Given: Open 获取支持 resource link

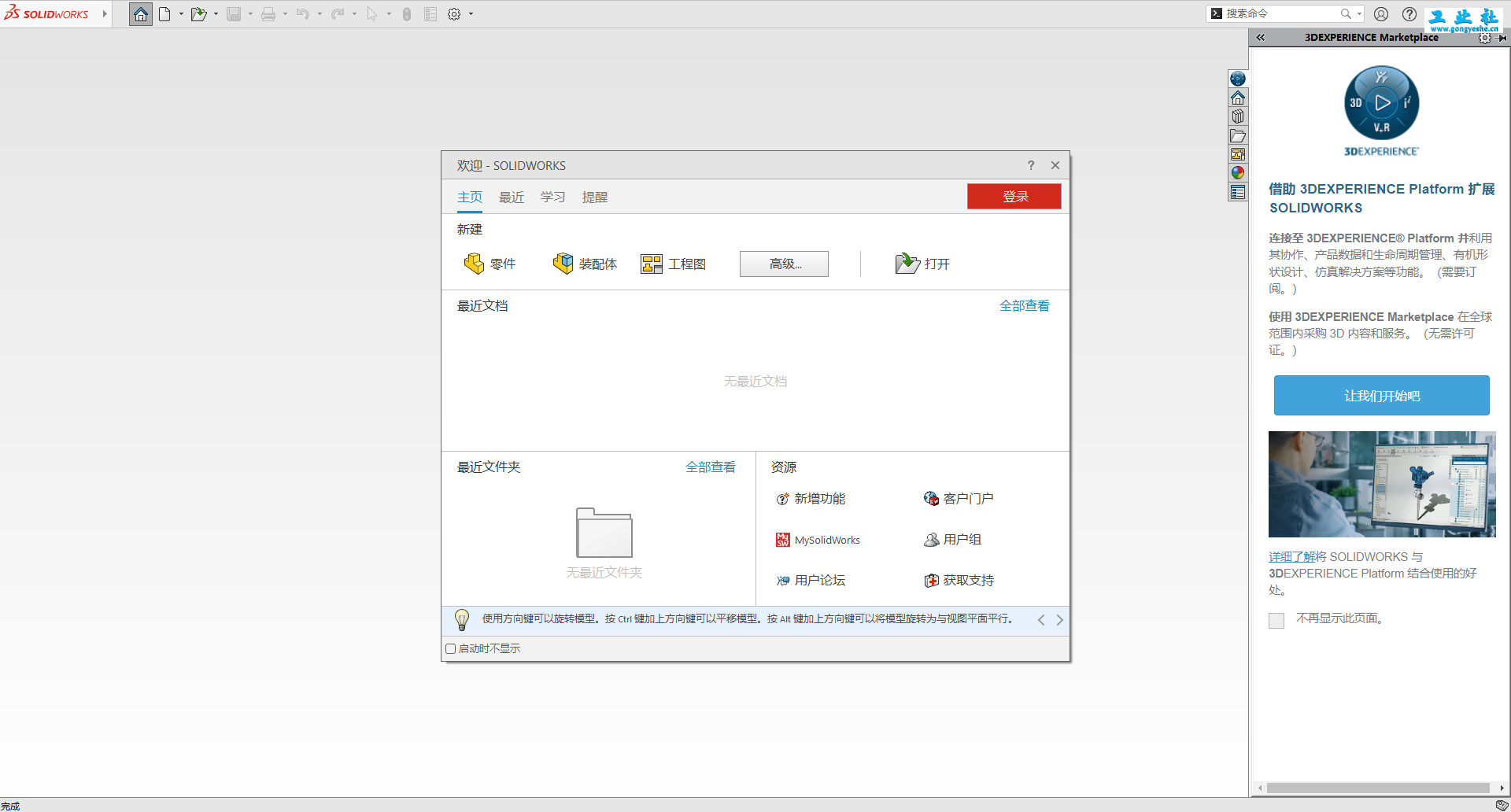Looking at the screenshot, I should click(x=959, y=581).
